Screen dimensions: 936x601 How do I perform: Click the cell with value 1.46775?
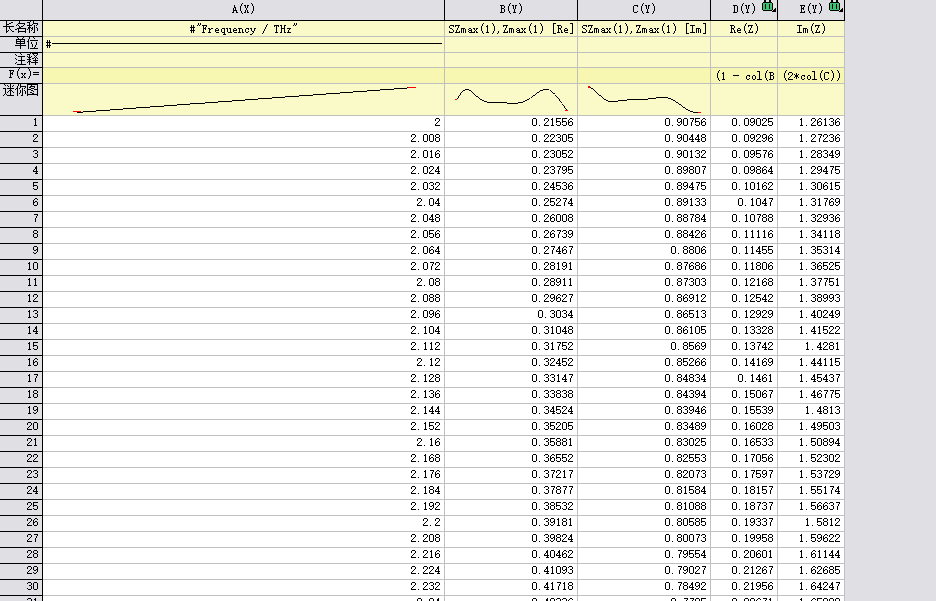[x=811, y=394]
